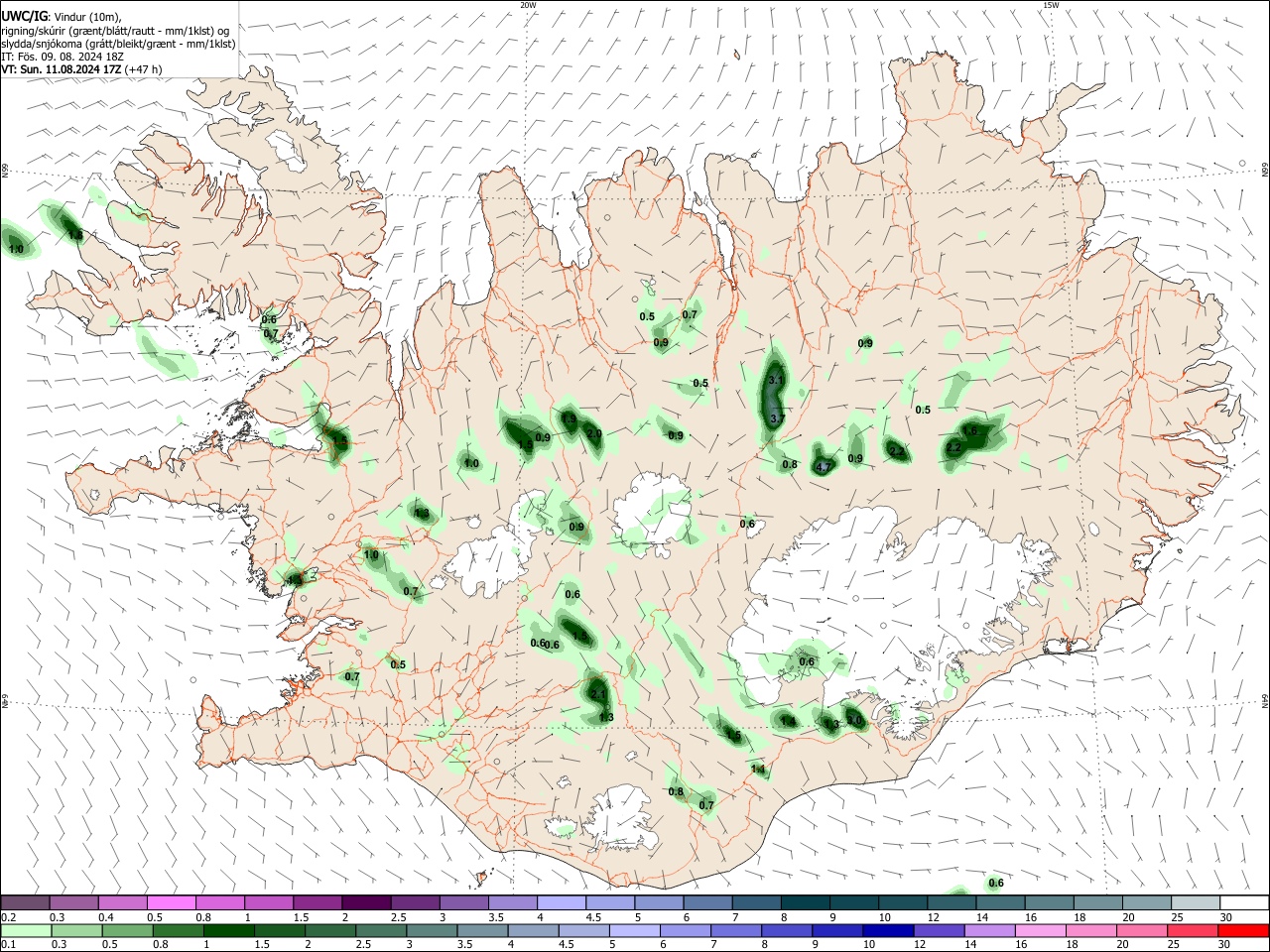Click the '20W' longitude label
1270x952 pixels.
[x=528, y=5]
